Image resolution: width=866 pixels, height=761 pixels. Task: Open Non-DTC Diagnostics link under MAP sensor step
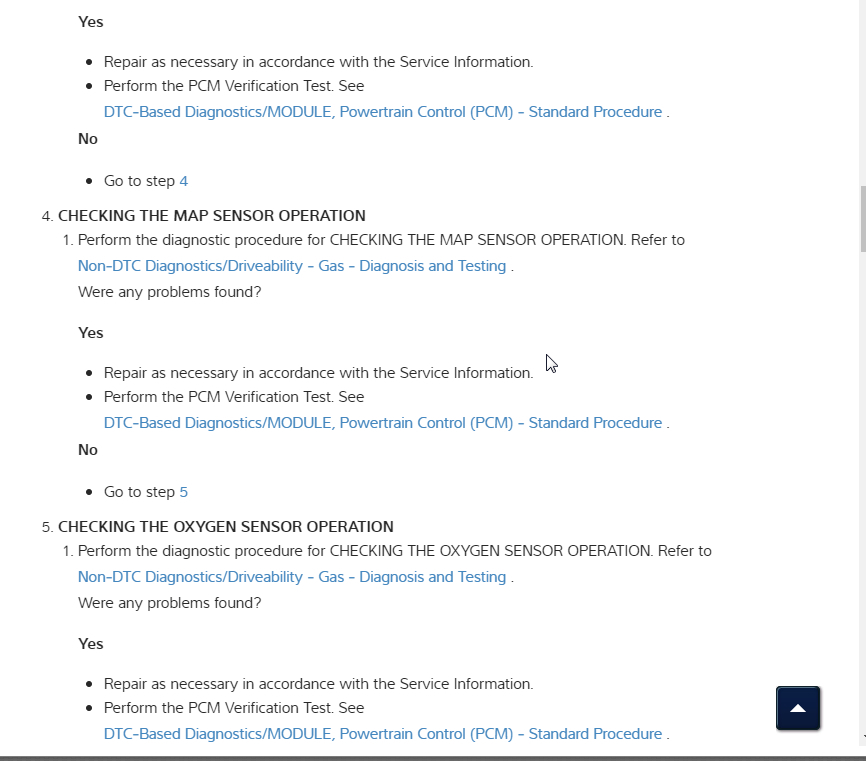click(x=292, y=266)
